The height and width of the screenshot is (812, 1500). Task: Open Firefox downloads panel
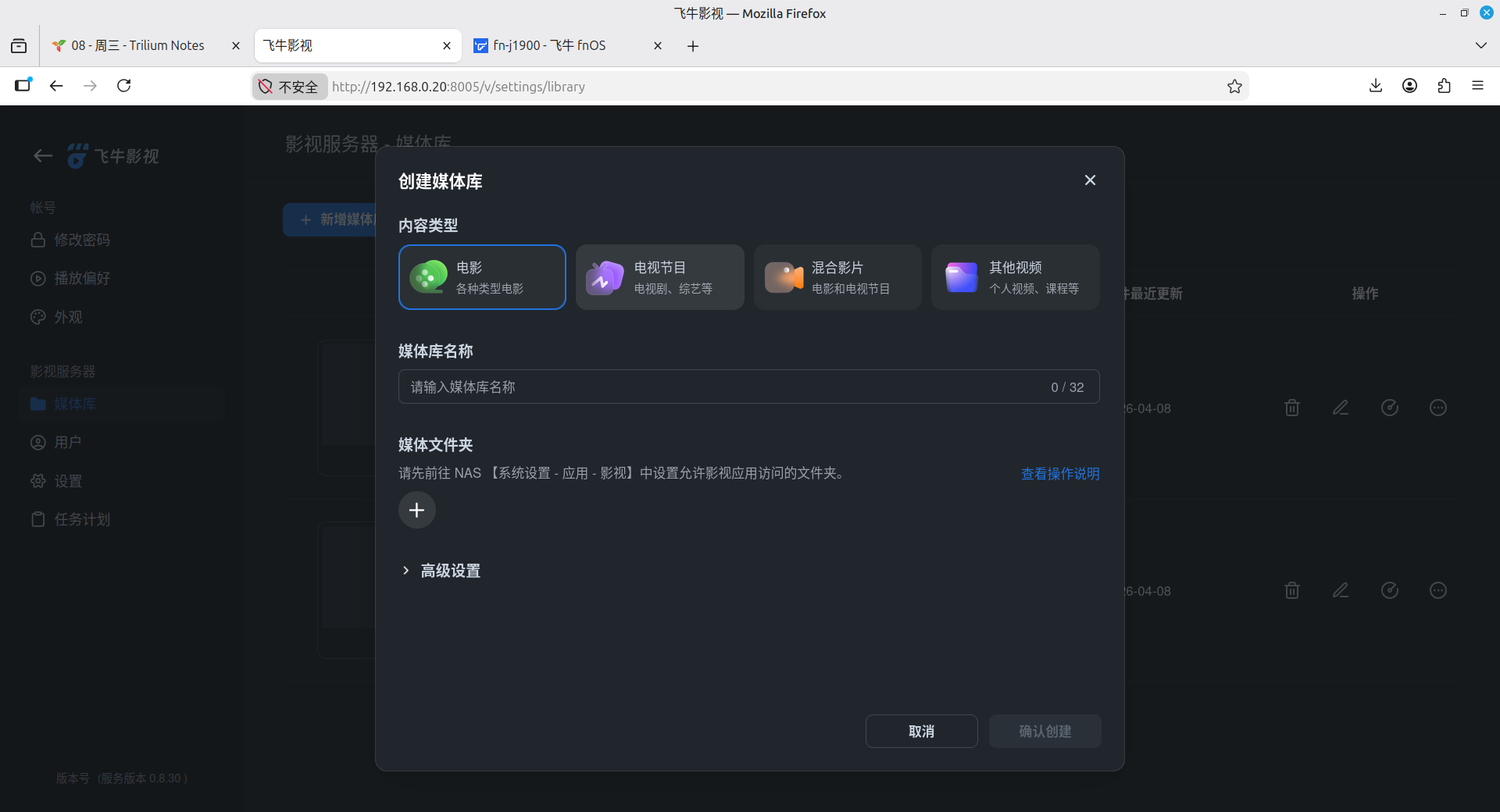(1376, 86)
